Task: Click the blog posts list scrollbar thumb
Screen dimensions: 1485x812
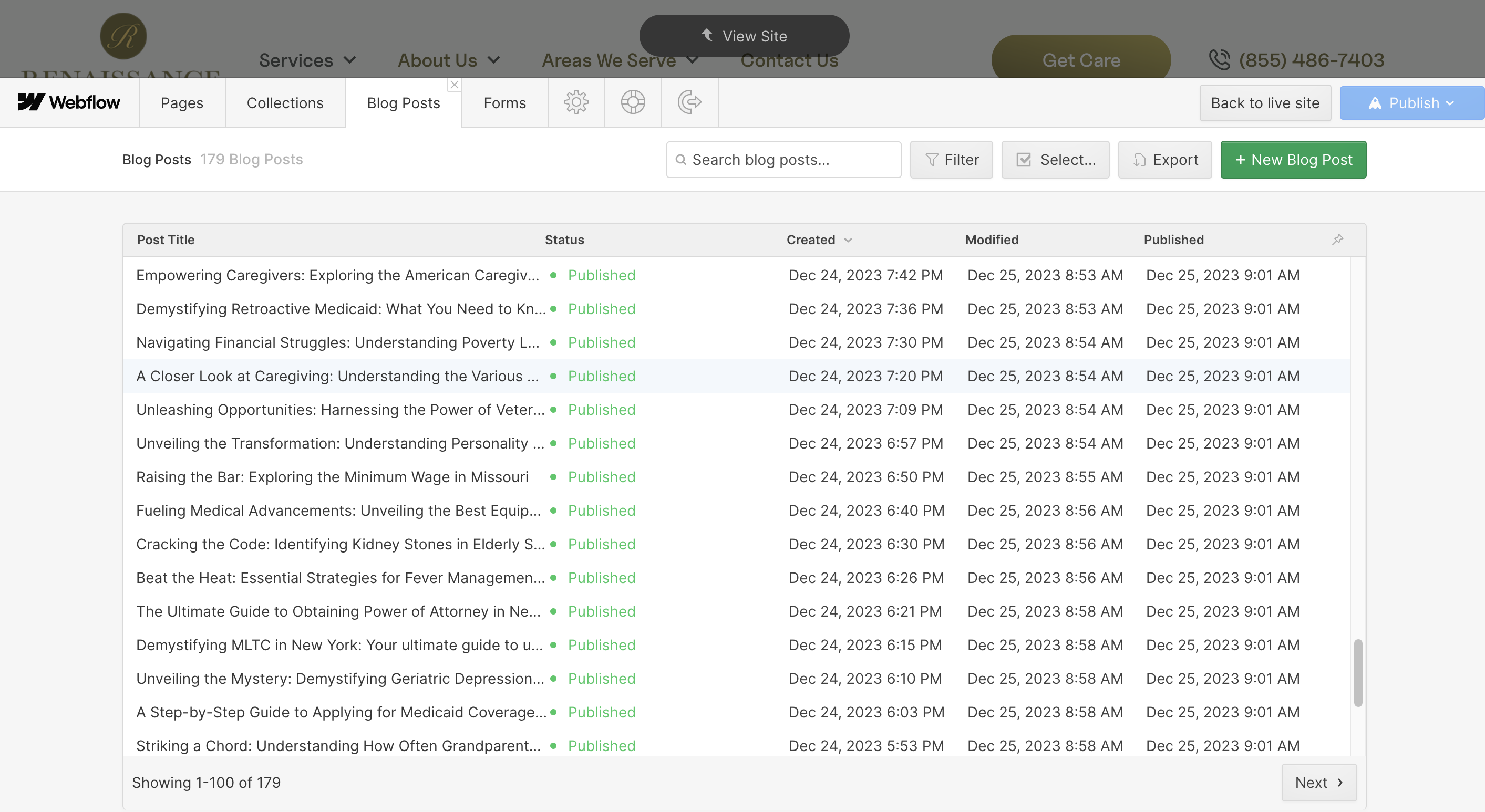Action: [1358, 672]
